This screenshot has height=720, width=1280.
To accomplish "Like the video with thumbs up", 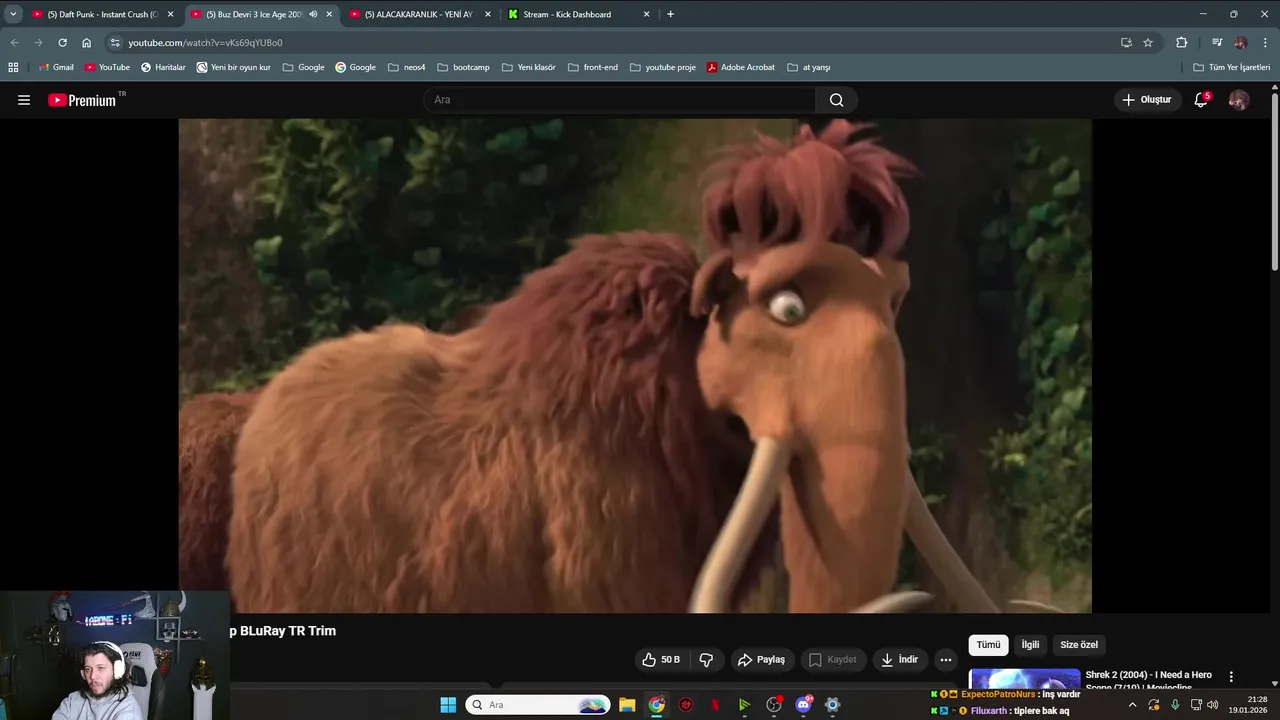I will tap(662, 660).
